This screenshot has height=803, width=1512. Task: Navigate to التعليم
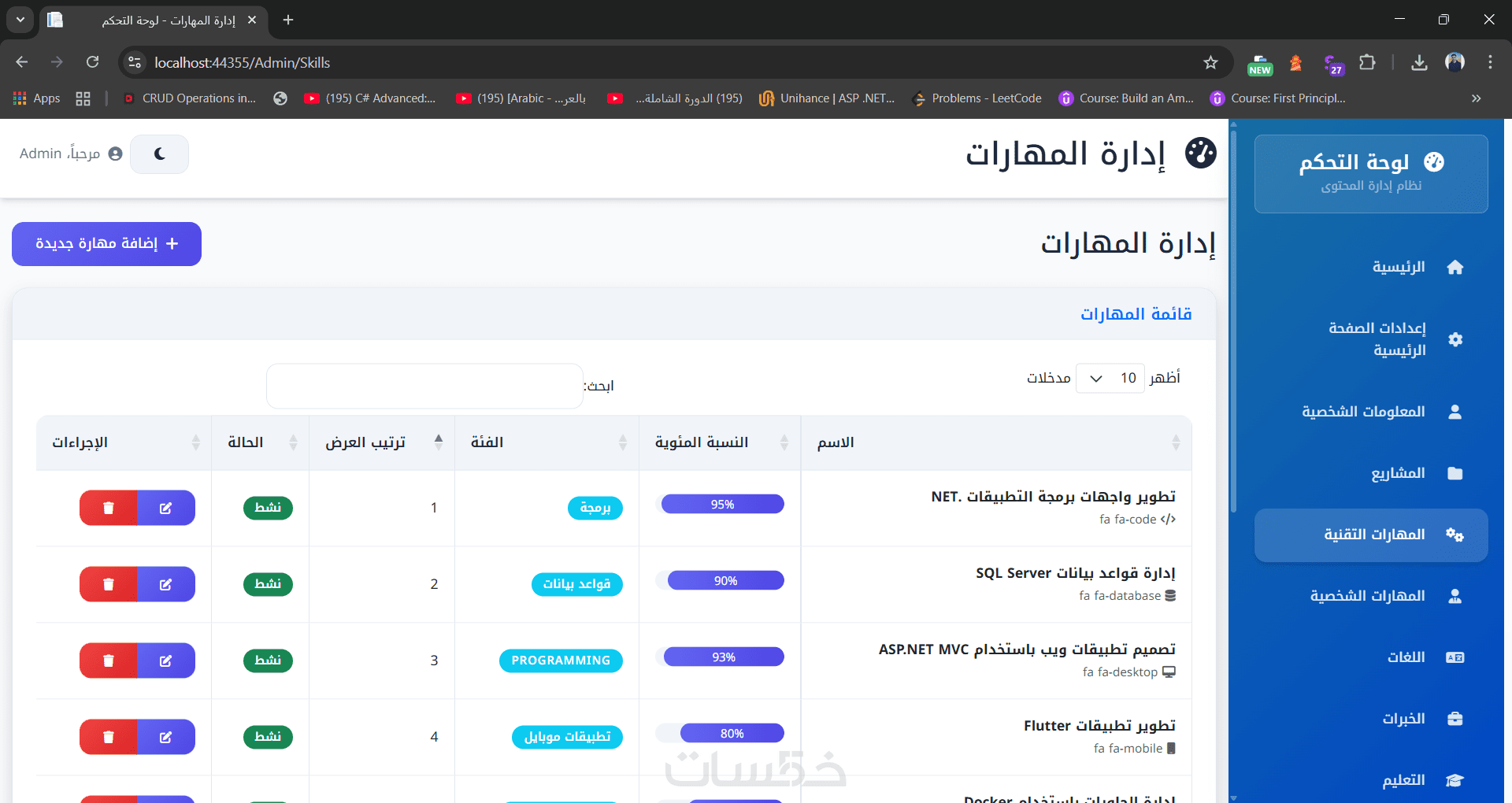[1372, 780]
